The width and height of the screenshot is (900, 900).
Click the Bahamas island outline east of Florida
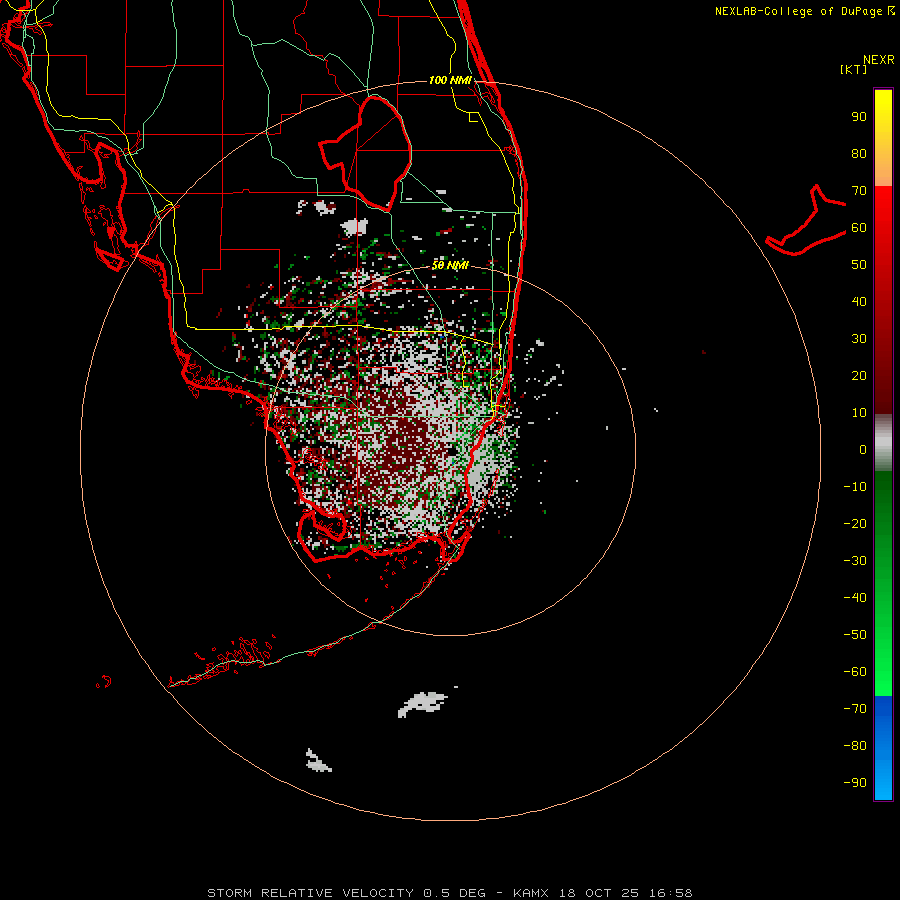pos(806,220)
